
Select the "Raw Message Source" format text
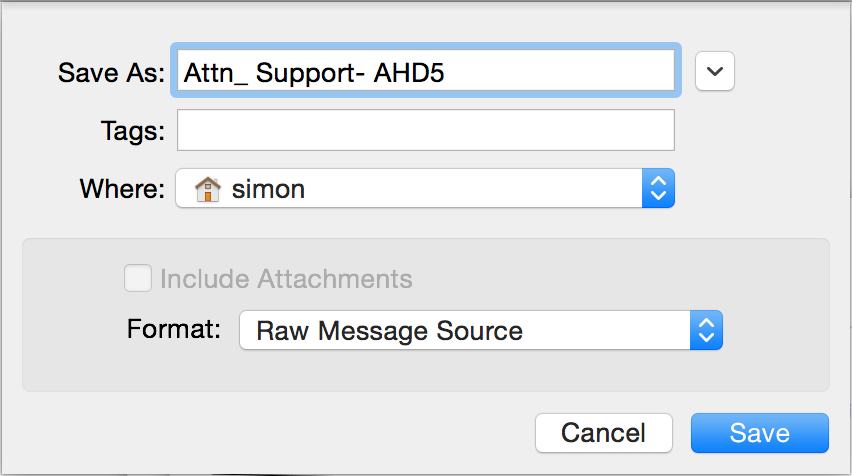click(x=389, y=330)
